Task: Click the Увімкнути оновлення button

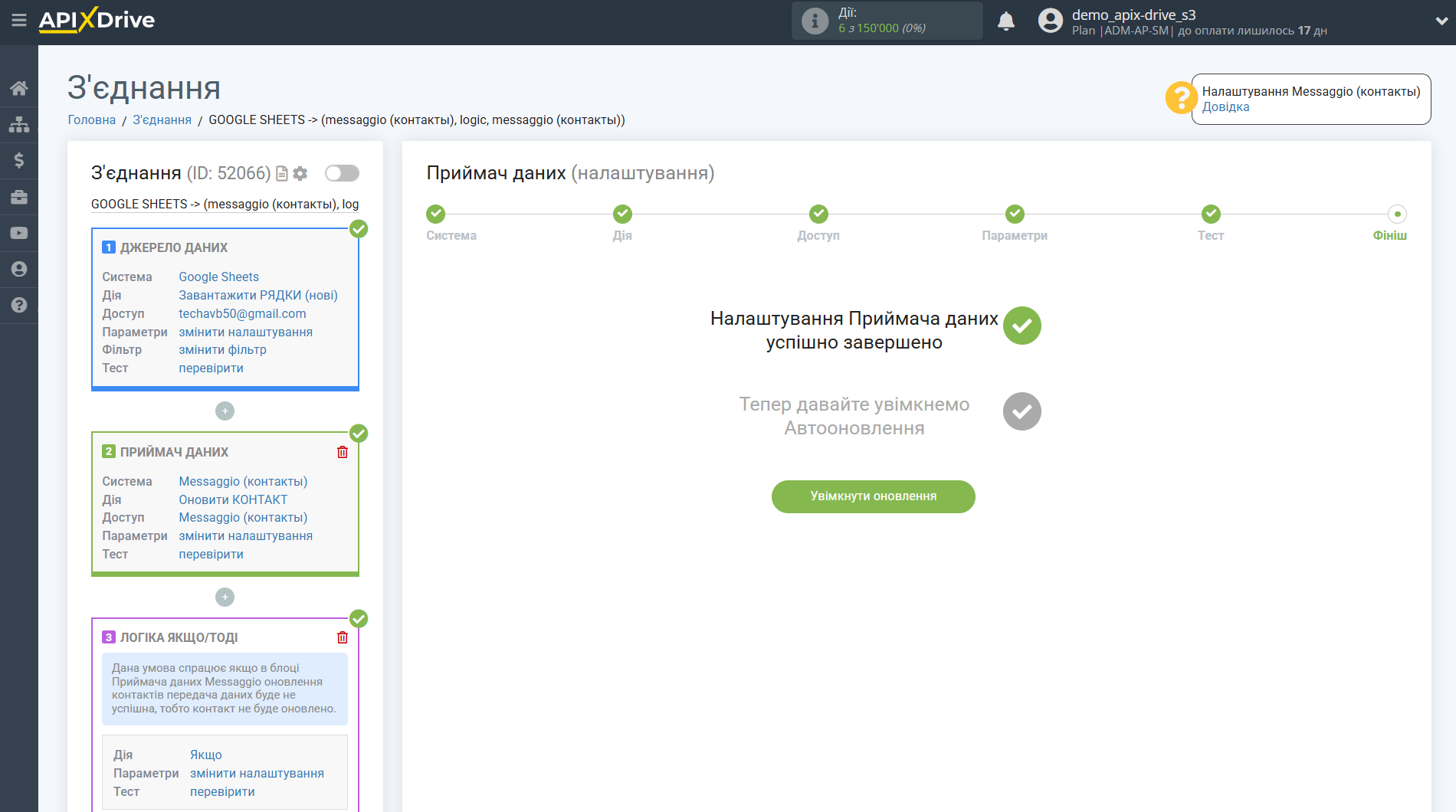Action: (x=873, y=496)
